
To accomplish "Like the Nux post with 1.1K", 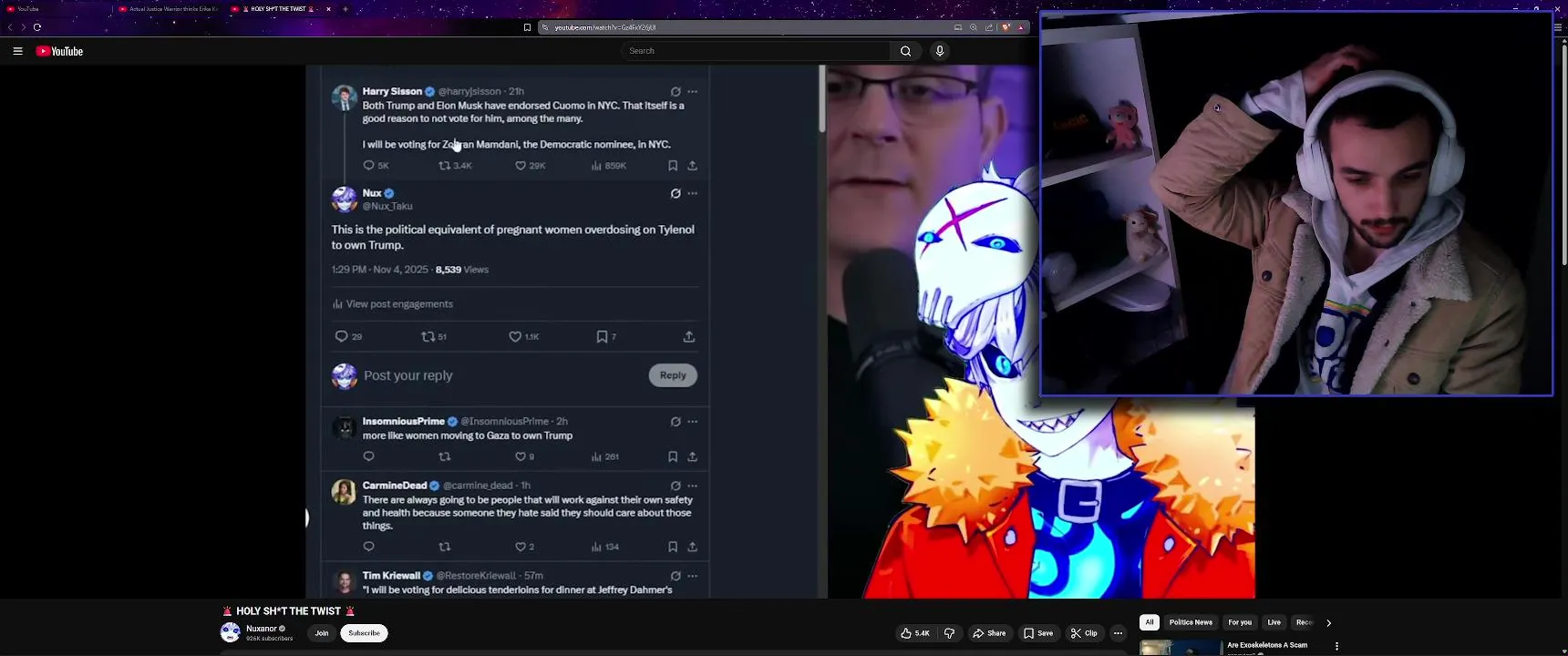I will [524, 337].
